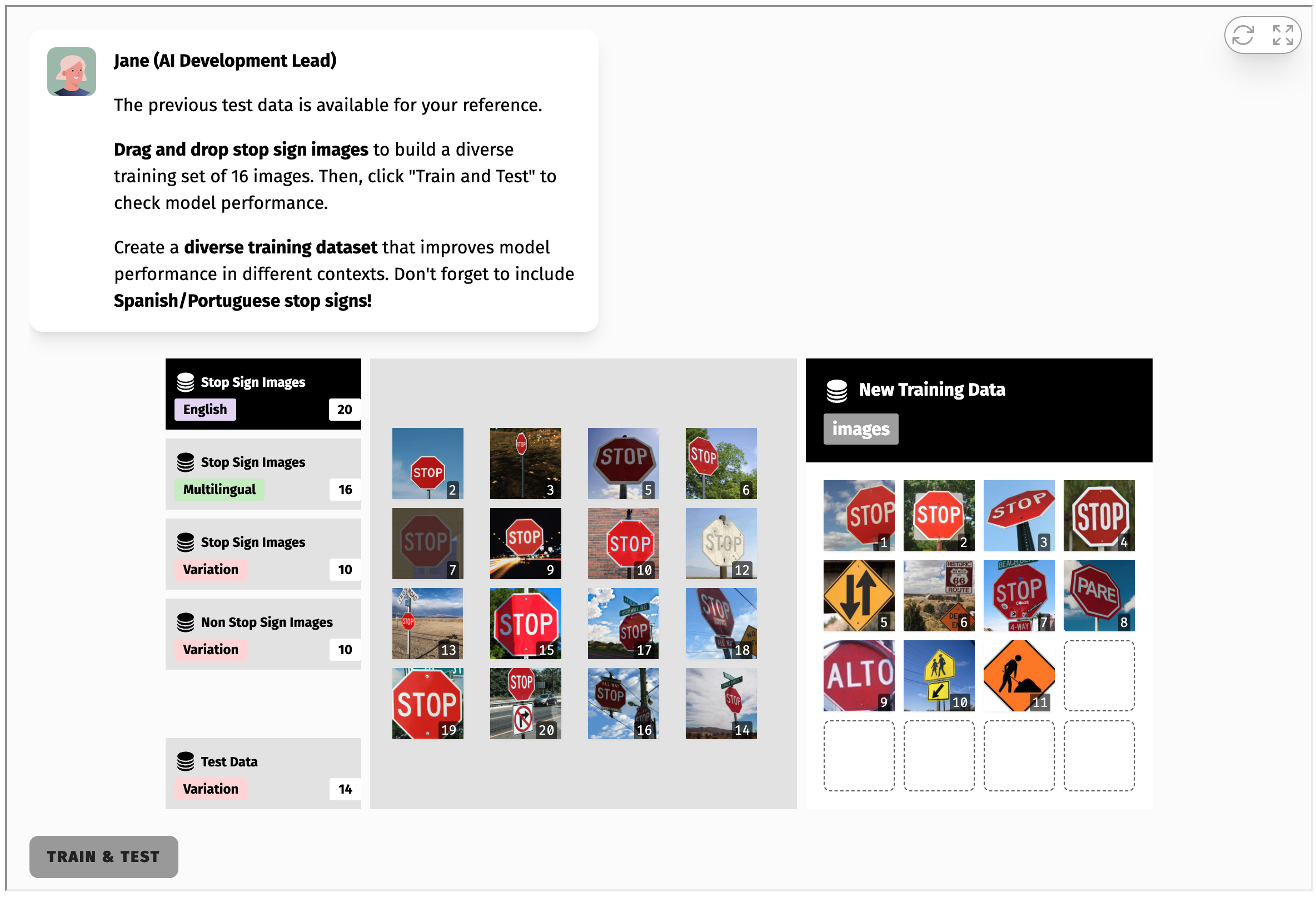Click the first empty training data slot
This screenshot has height=897, width=1316.
[1099, 676]
